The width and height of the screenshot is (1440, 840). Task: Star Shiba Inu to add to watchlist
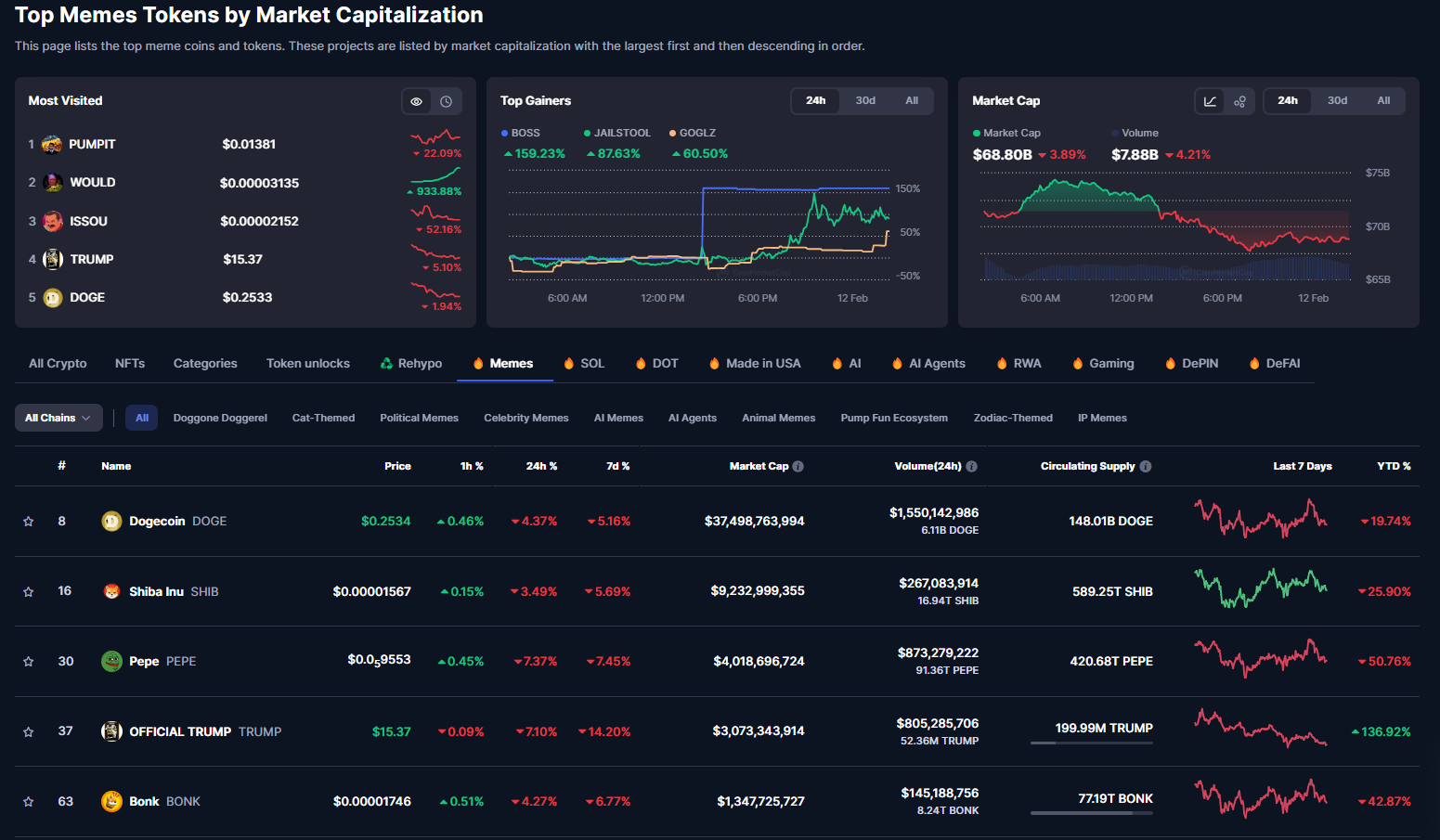click(29, 591)
